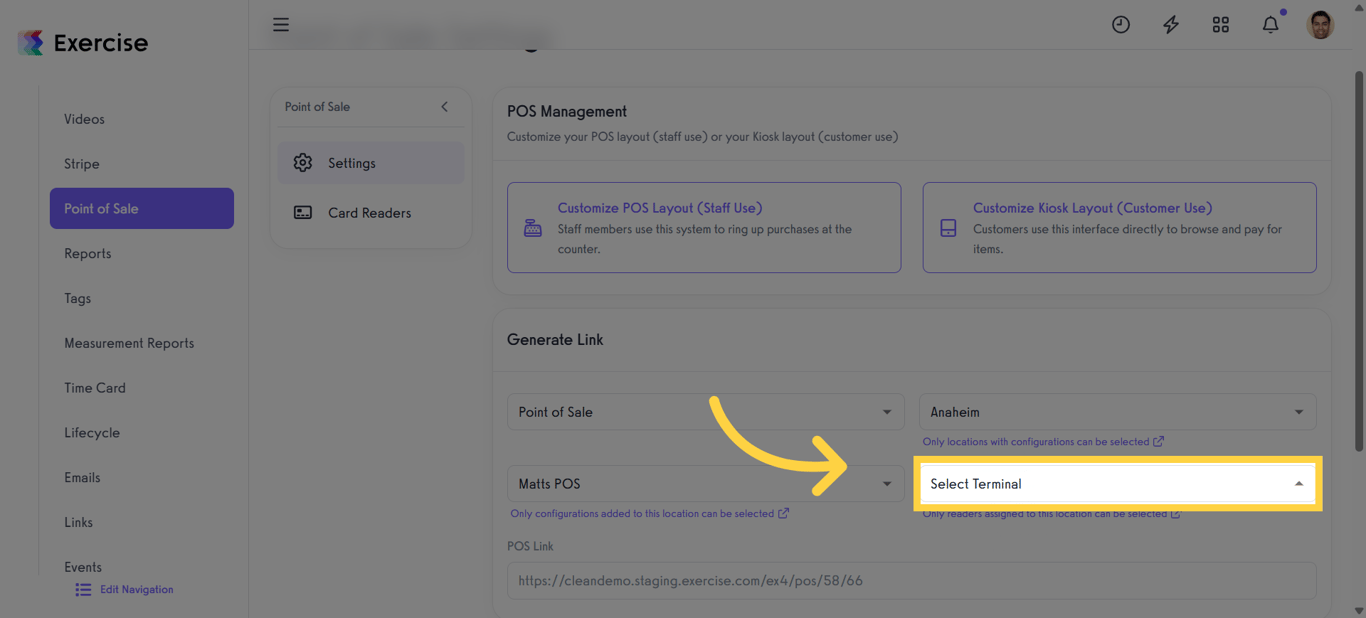Click the POS Link URL field
1366x618 pixels.
[x=911, y=581]
